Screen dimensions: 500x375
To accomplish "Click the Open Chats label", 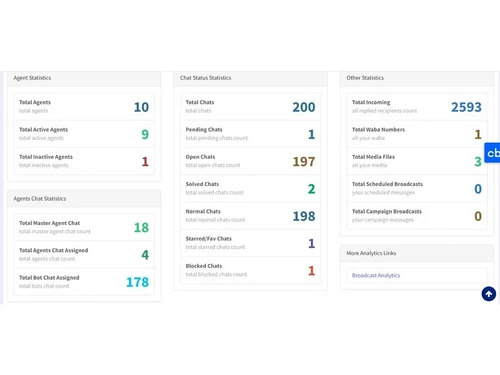I will 200,157.
